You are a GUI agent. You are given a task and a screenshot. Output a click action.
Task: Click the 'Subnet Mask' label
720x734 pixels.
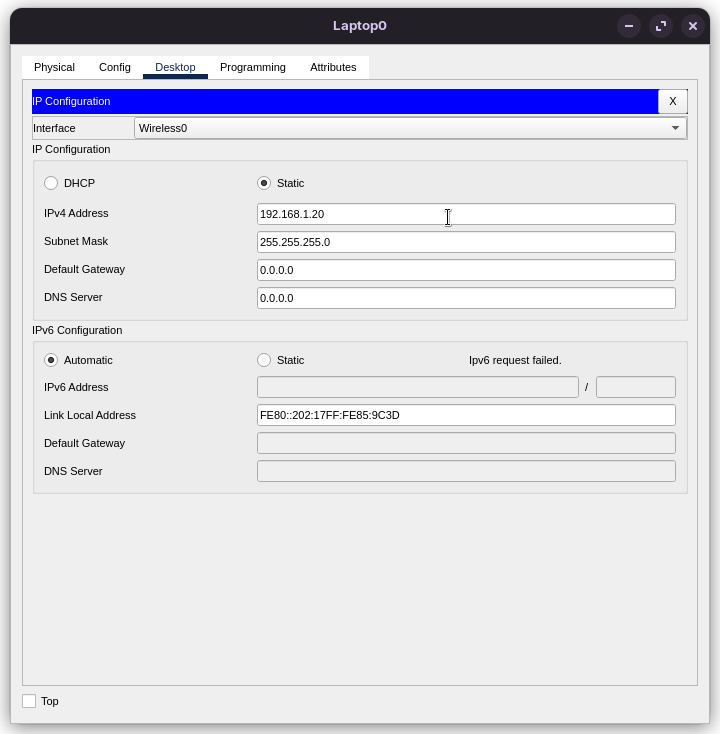click(76, 242)
